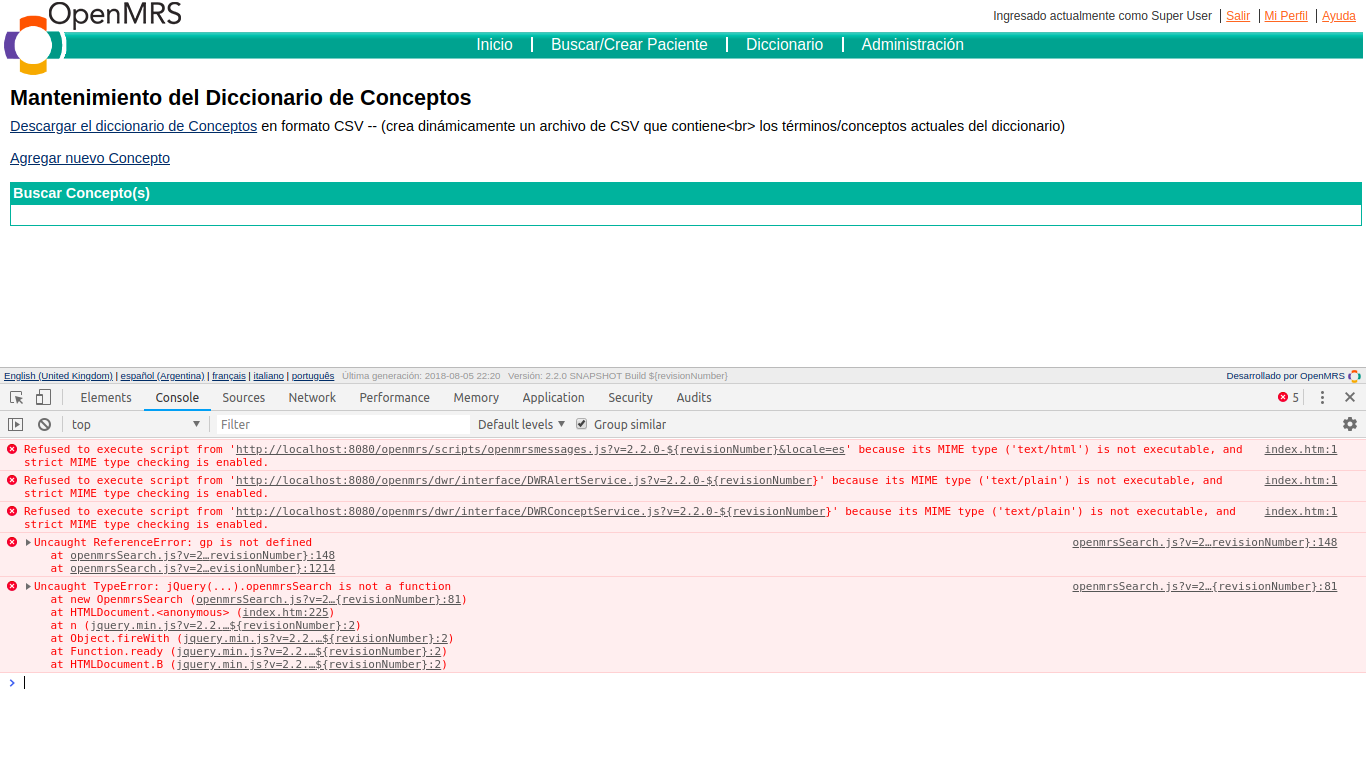Switch to the Sources tab
The height and width of the screenshot is (768, 1366).
[x=244, y=397]
